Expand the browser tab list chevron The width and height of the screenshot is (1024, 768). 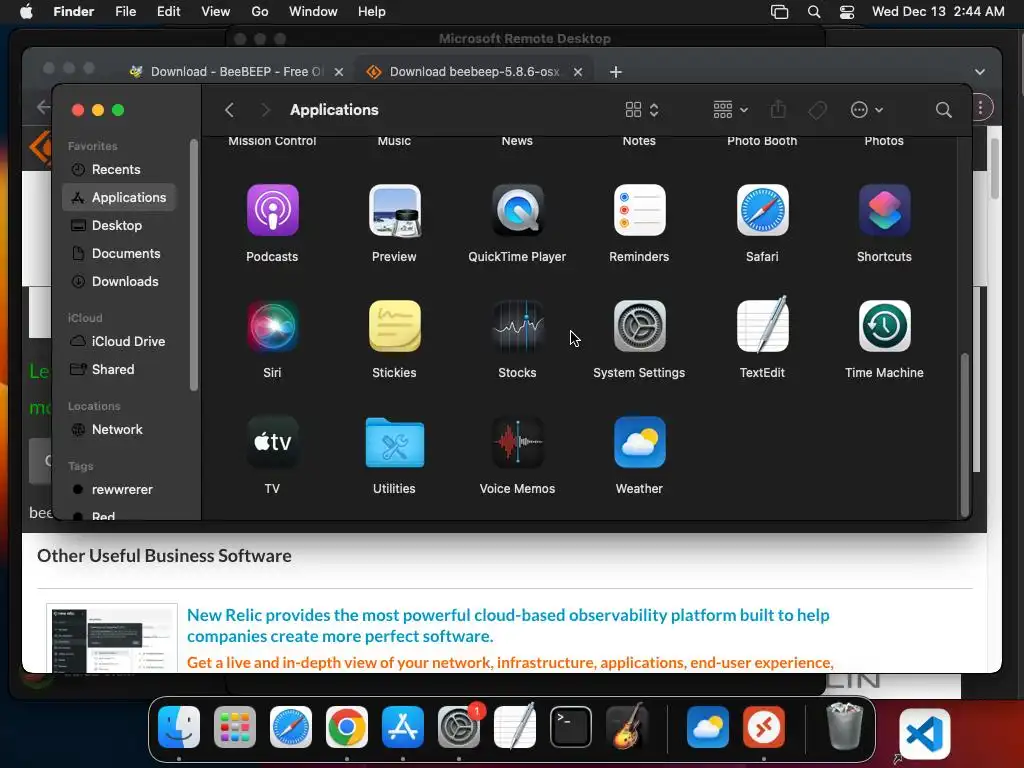(x=980, y=72)
